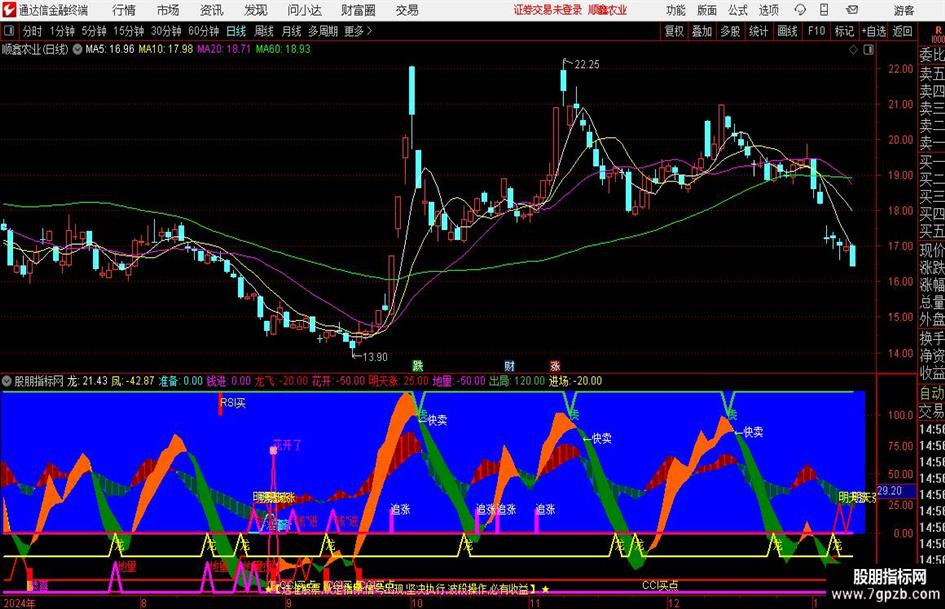This screenshot has height=609, width=945.
Task: Switch to the 5分钟 period tab
Action: (94, 31)
